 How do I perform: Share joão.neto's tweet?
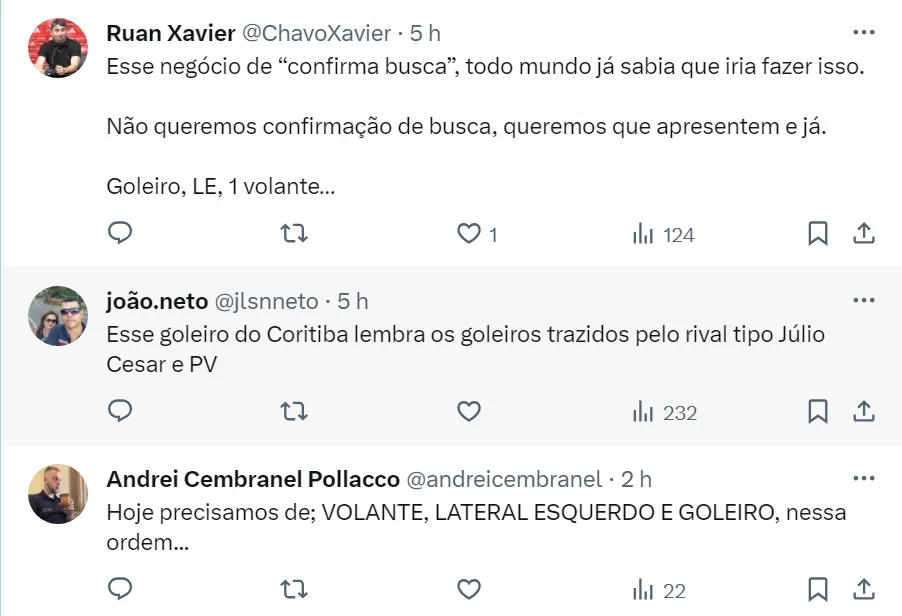[864, 412]
